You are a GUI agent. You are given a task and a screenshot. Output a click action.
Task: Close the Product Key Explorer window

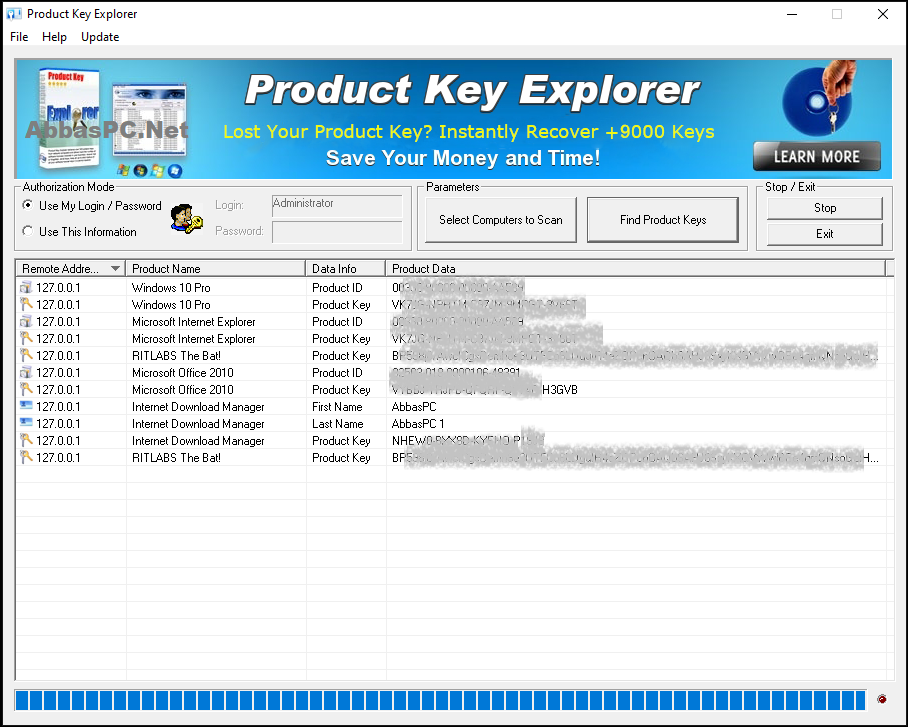pos(883,14)
